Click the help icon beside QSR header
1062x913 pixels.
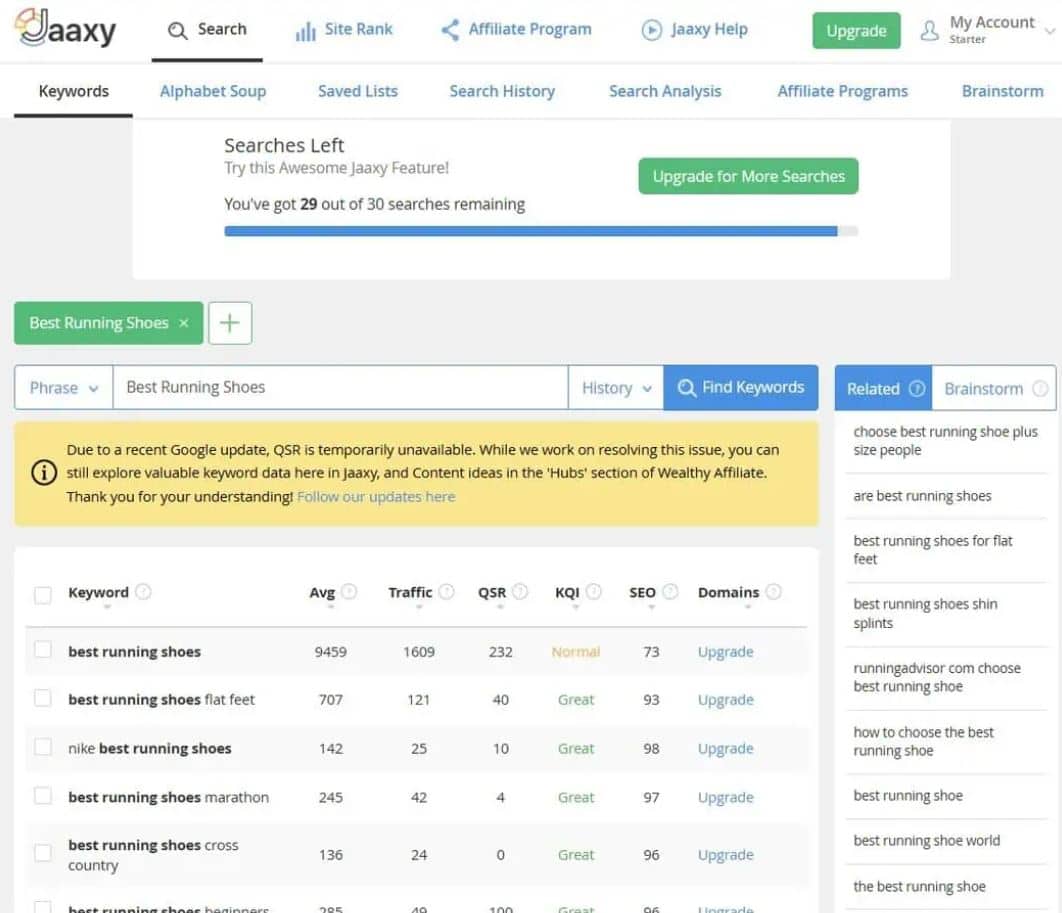[x=520, y=592]
